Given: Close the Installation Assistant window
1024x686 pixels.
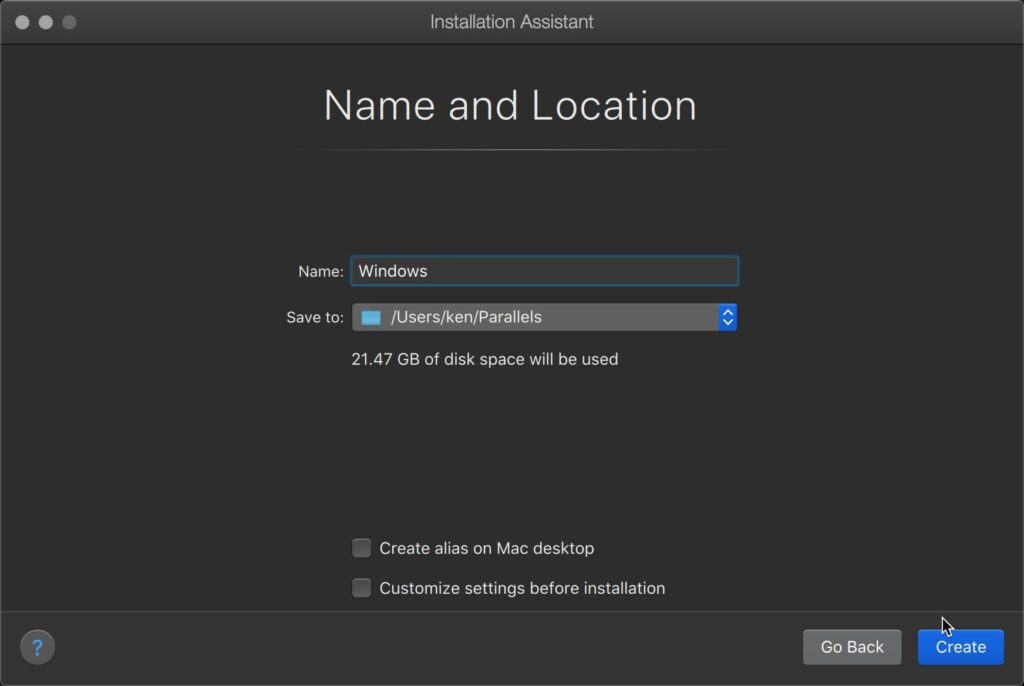Looking at the screenshot, I should [x=22, y=22].
